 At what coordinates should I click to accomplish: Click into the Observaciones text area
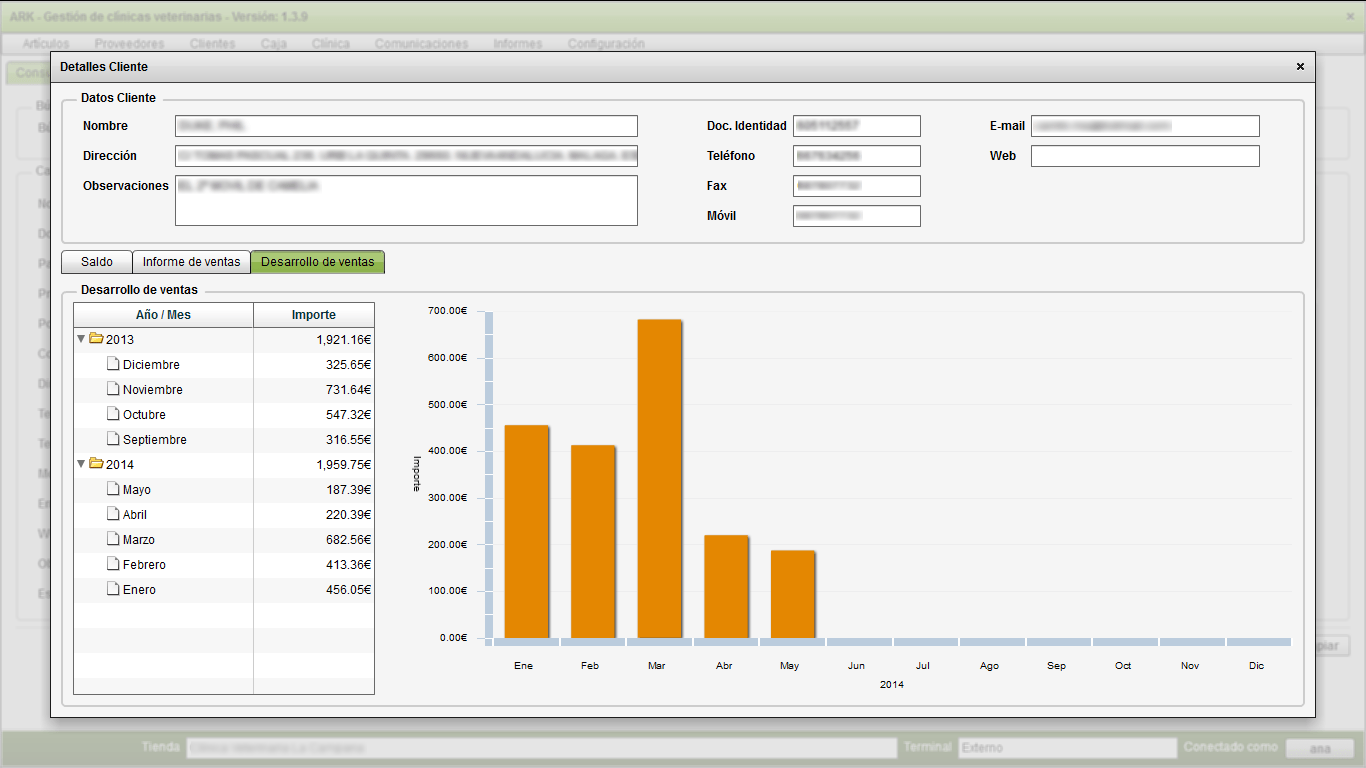[x=406, y=201]
